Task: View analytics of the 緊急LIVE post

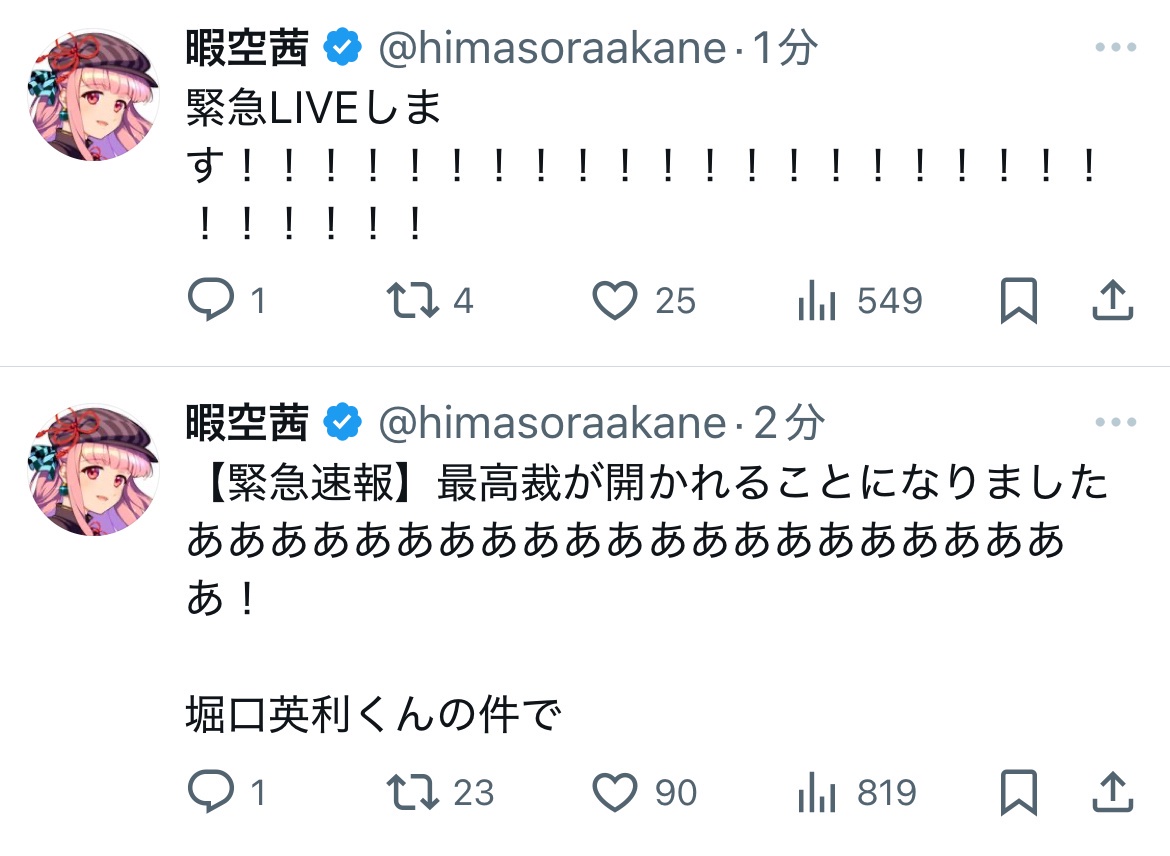Action: pyautogui.click(x=817, y=301)
